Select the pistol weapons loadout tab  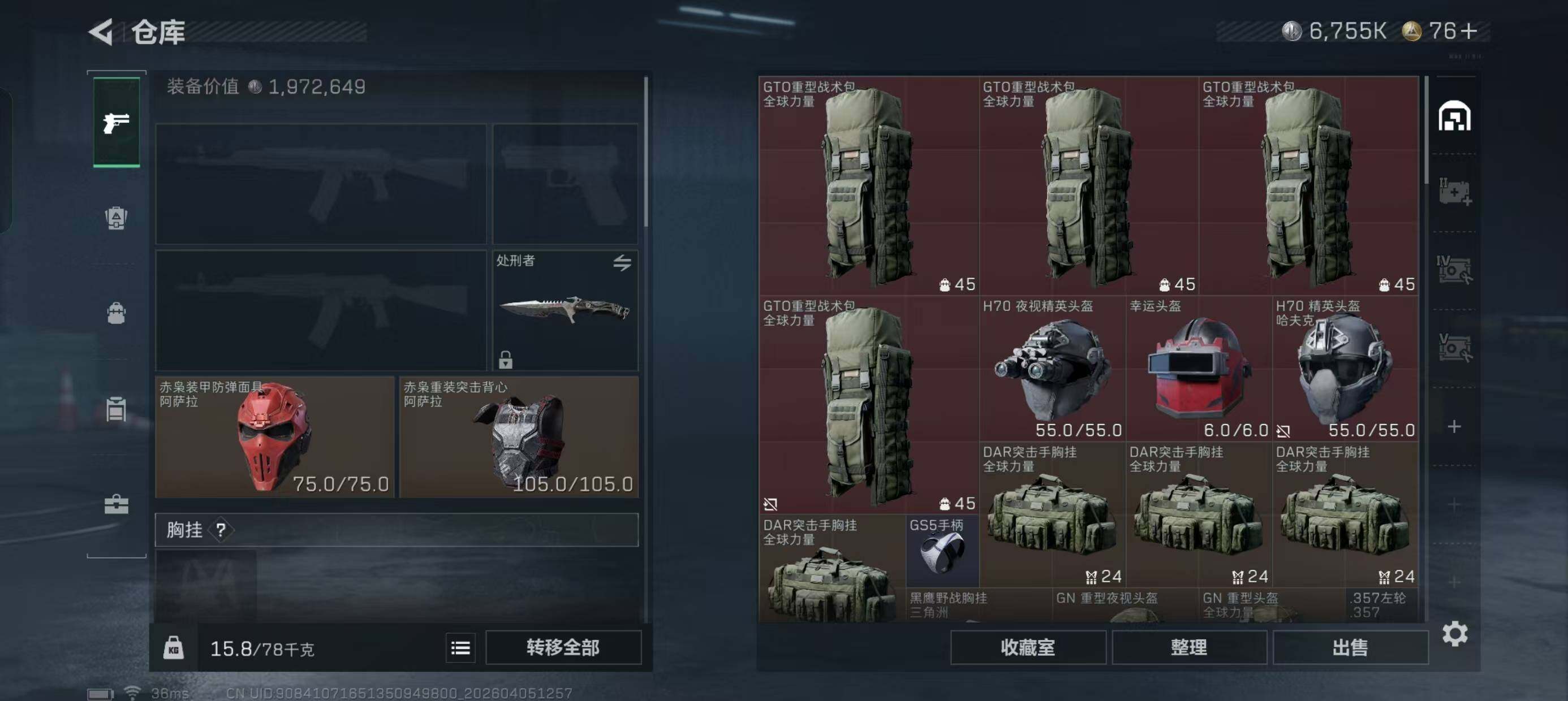coord(117,122)
